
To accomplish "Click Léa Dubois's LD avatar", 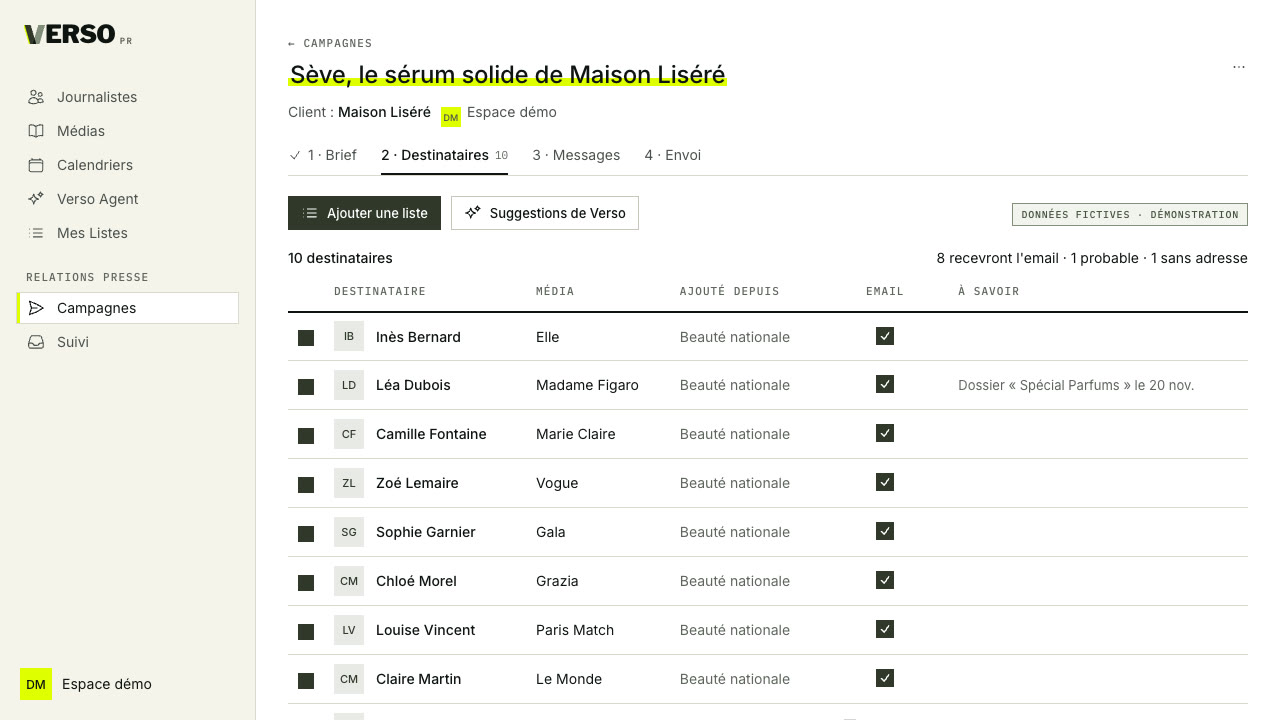I will click(x=349, y=385).
